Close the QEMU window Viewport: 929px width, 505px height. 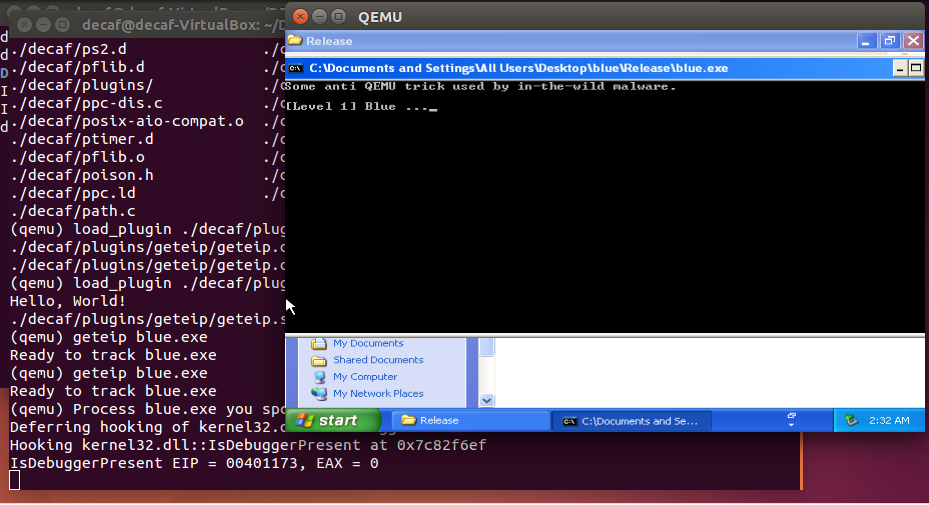click(x=300, y=17)
